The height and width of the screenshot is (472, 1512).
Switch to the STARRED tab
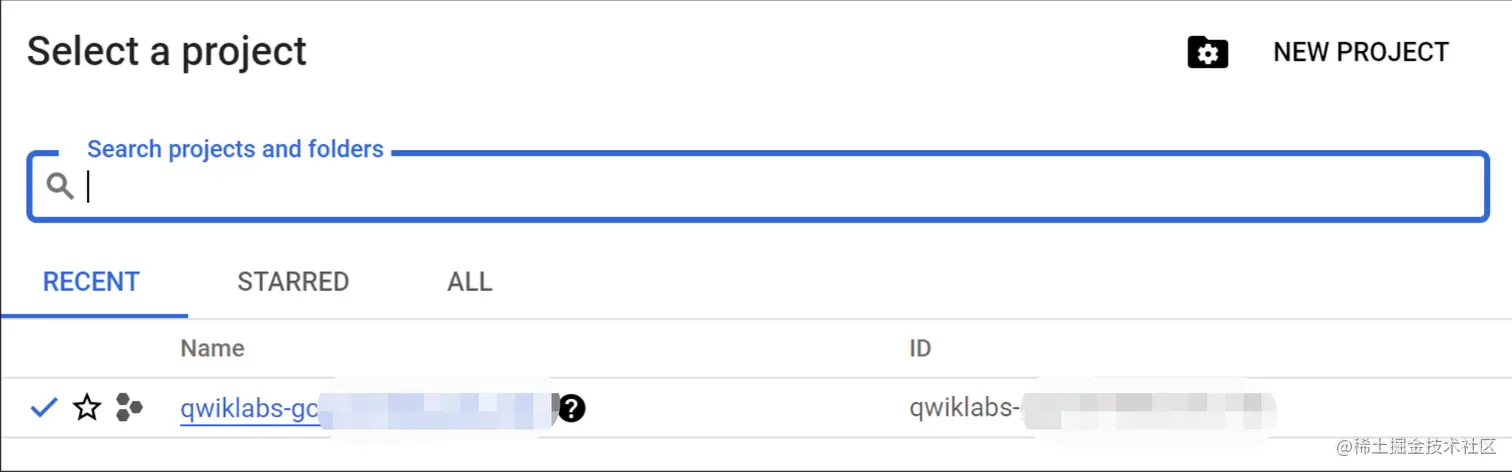click(293, 282)
